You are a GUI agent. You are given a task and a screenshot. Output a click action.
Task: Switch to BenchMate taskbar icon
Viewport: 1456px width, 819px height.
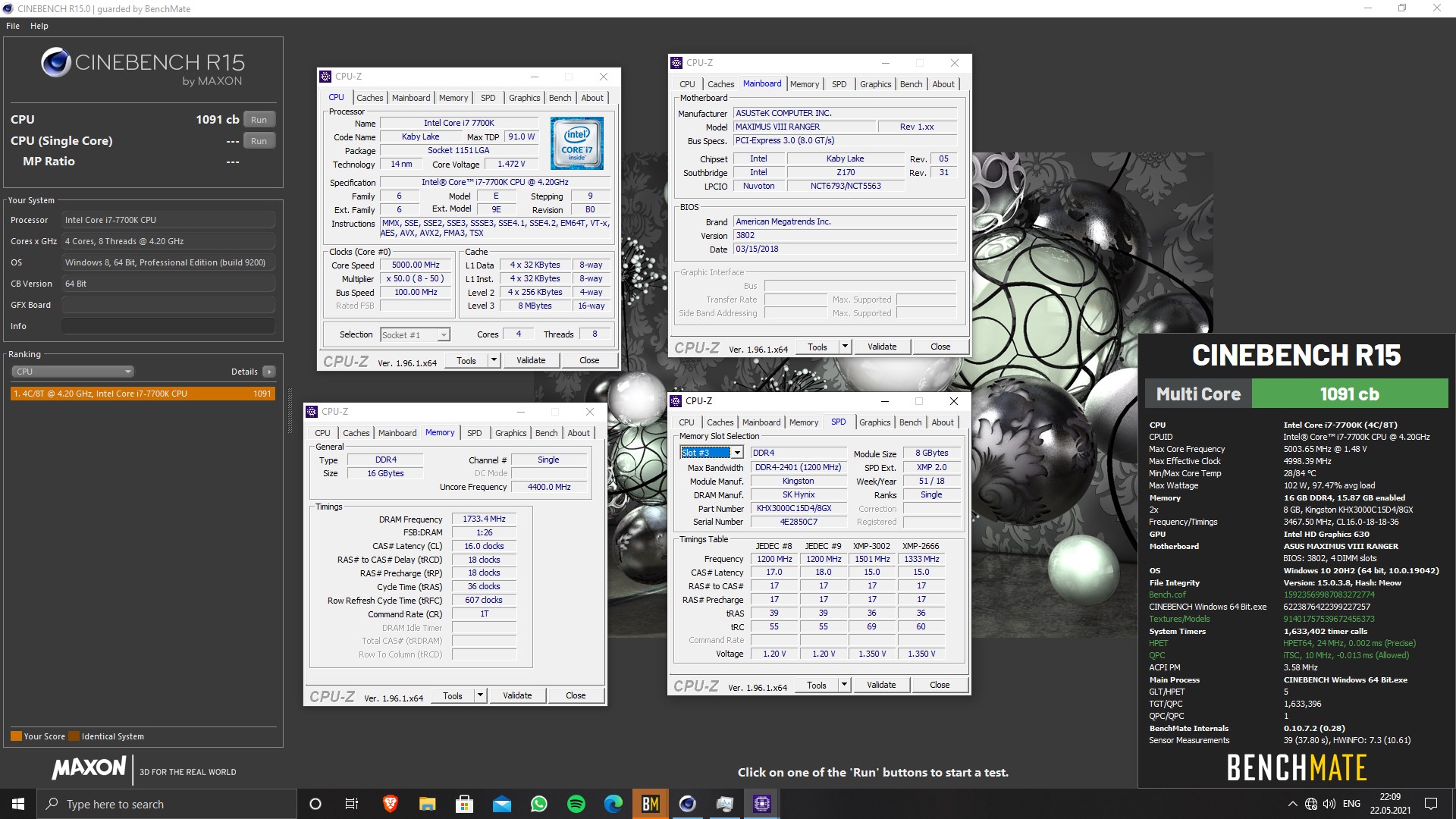coord(650,804)
